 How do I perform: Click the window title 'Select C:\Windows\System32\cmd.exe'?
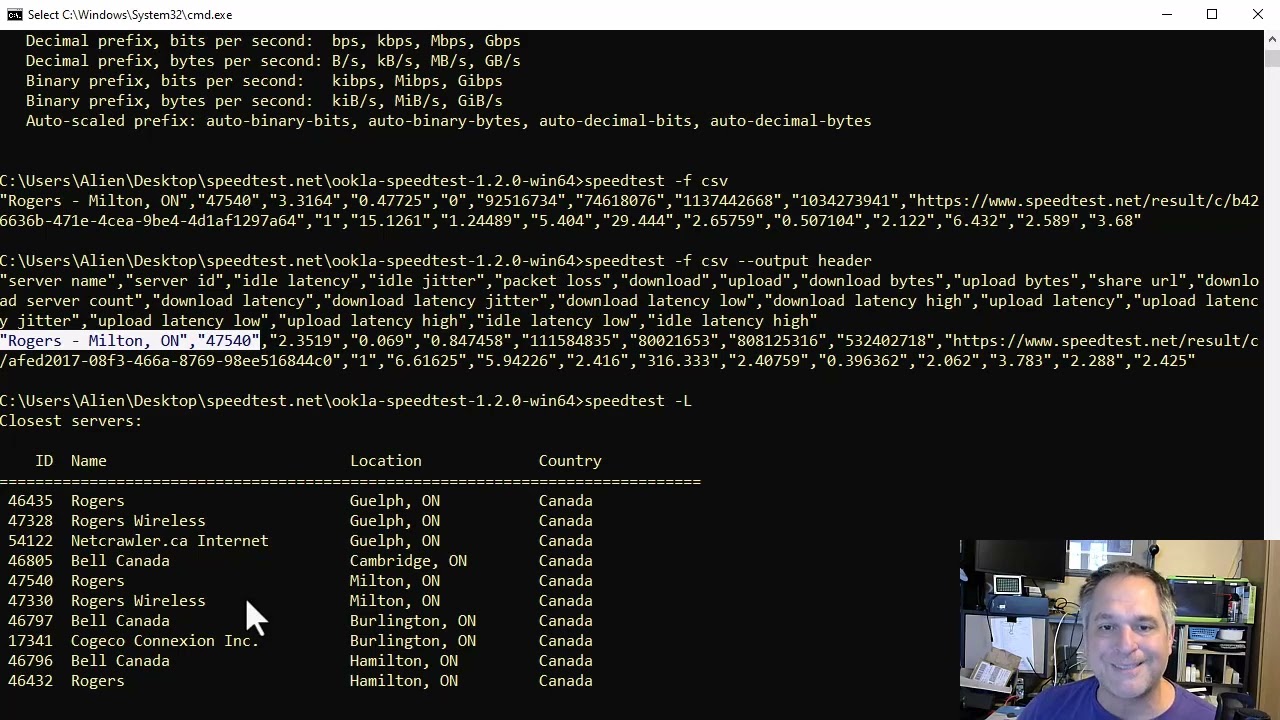pyautogui.click(x=130, y=14)
